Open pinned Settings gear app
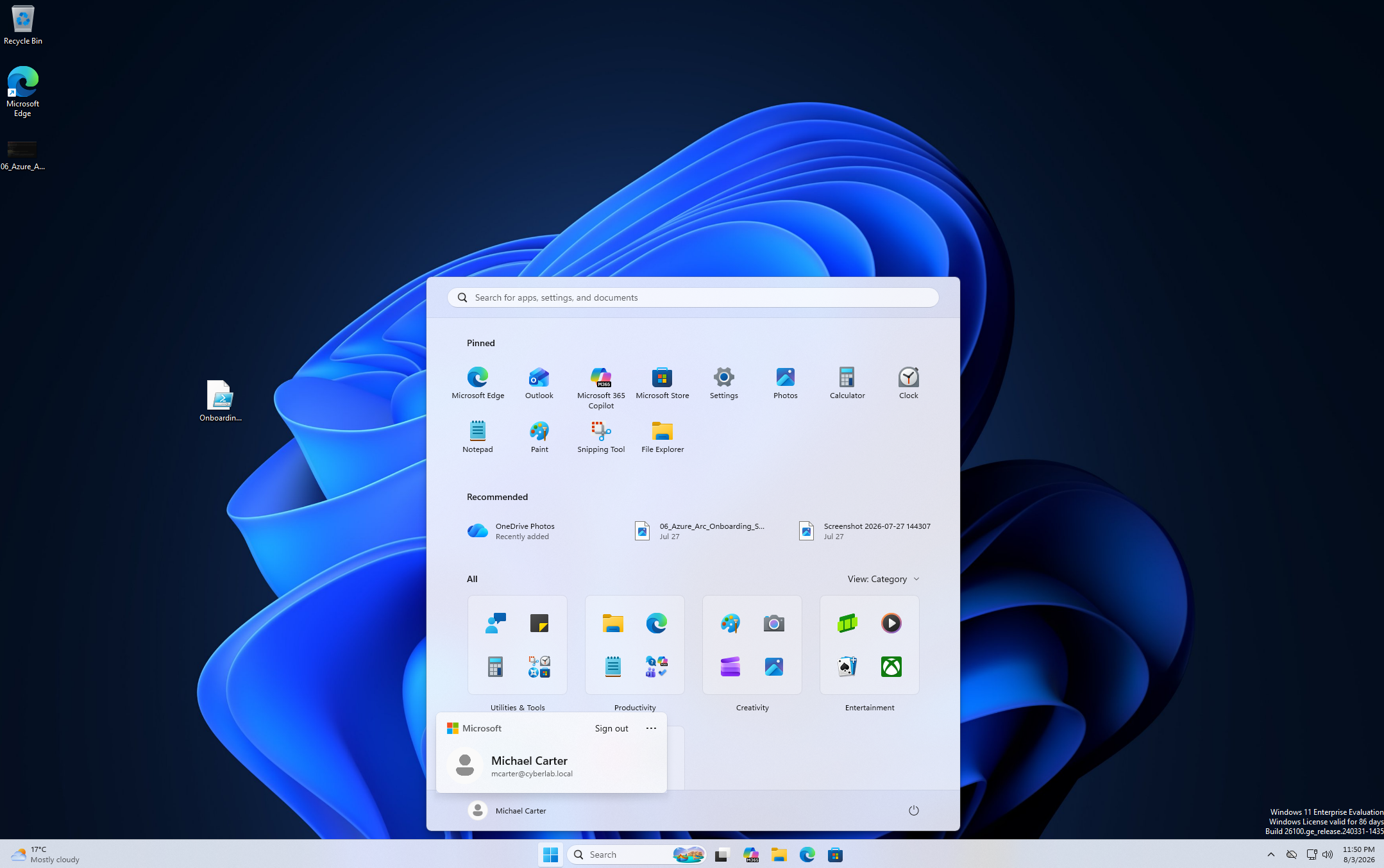The width and height of the screenshot is (1384, 868). tap(723, 383)
